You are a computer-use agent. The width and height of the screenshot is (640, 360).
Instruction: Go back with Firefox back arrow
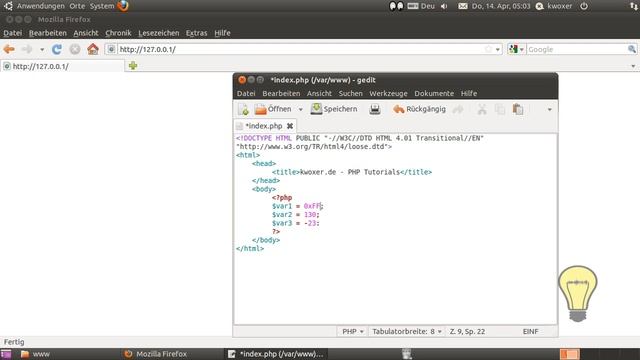click(9, 49)
